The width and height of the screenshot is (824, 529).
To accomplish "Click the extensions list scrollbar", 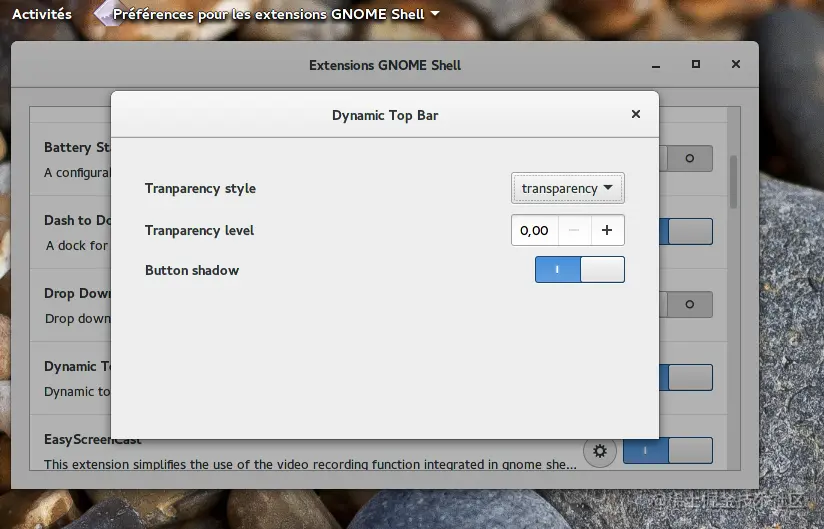I will tap(734, 182).
